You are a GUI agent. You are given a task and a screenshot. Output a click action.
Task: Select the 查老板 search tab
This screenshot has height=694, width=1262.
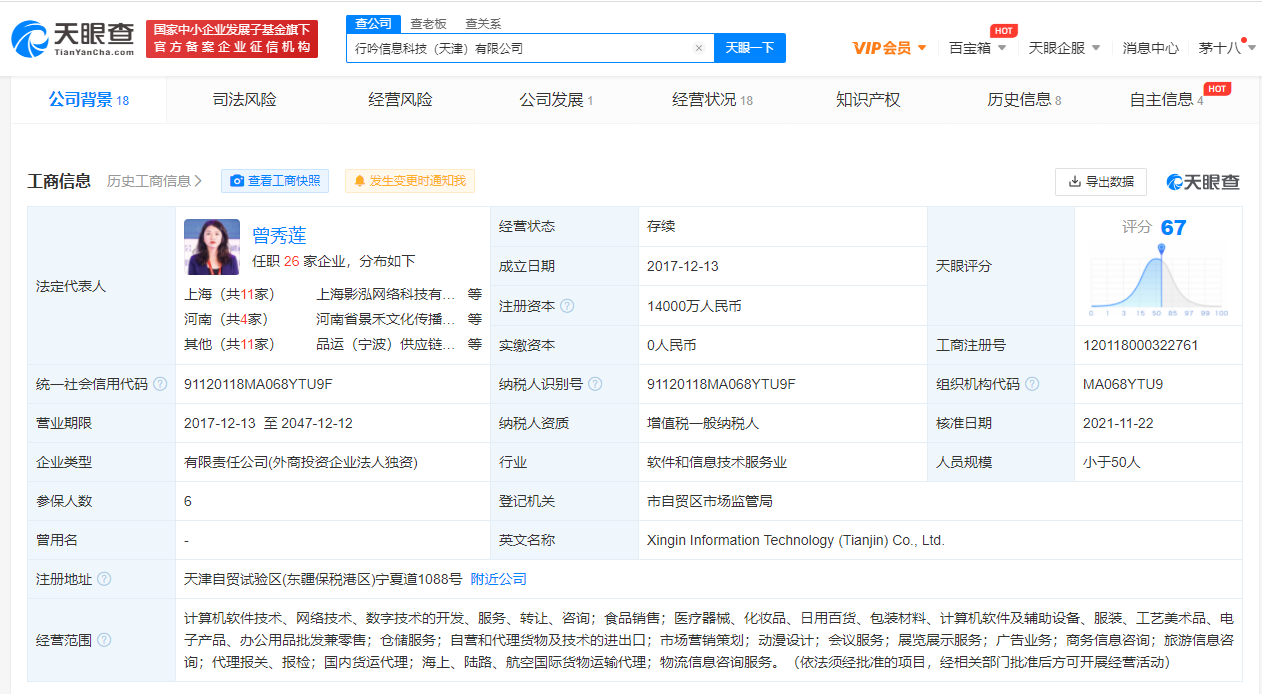[x=428, y=23]
